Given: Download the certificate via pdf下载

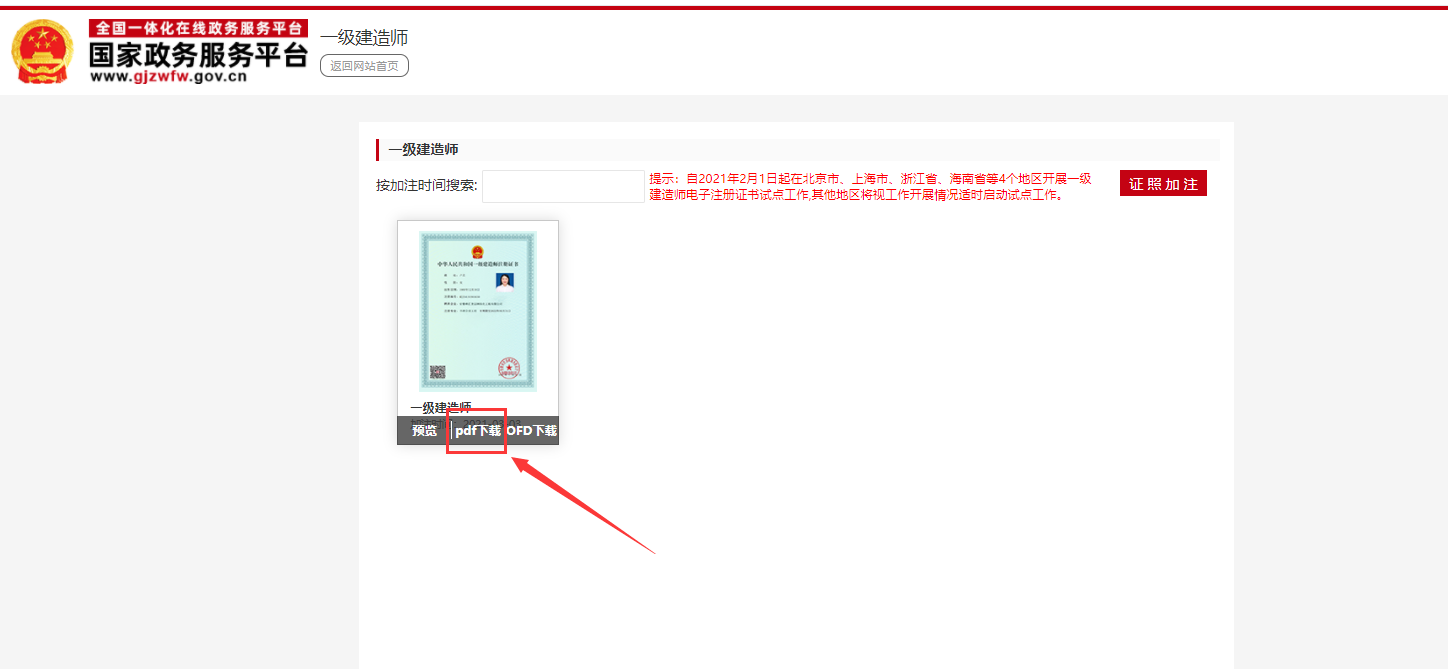Looking at the screenshot, I should 477,430.
